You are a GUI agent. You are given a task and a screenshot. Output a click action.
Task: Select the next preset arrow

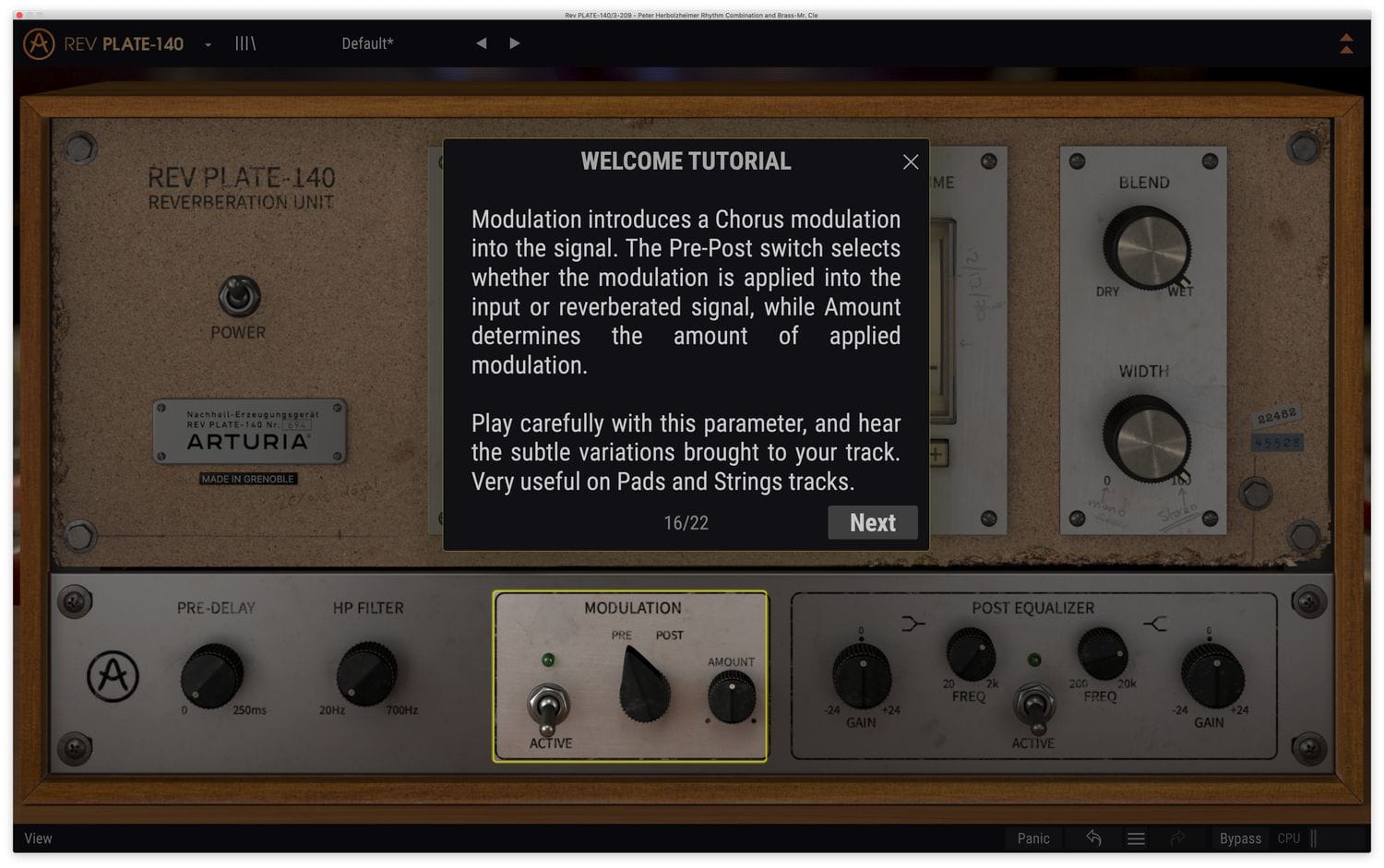pos(515,43)
